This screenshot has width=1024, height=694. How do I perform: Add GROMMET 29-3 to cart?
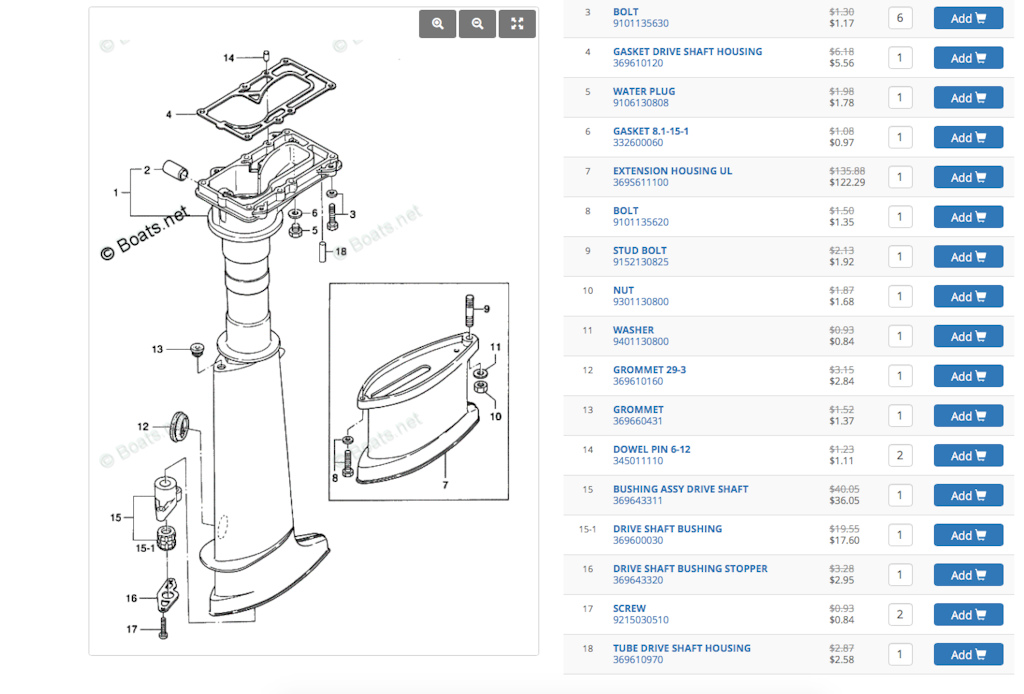click(x=967, y=376)
